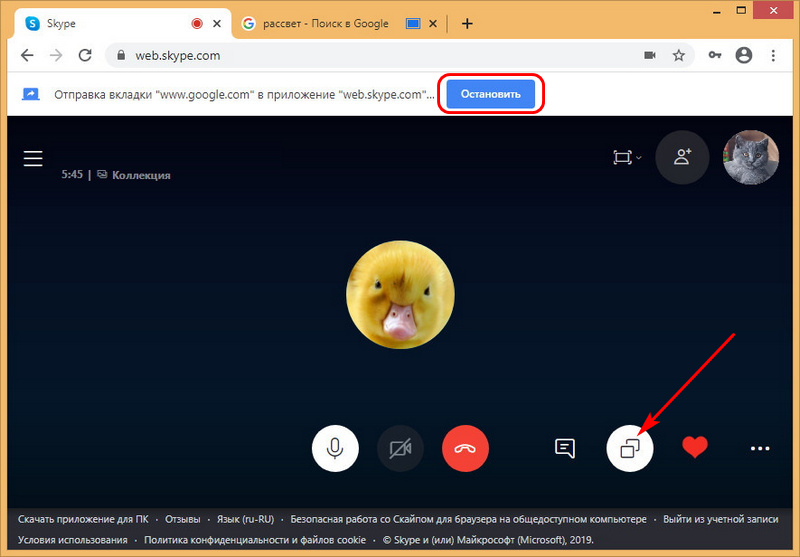Click the tab sharing indicator icon in infobar

[x=31, y=94]
